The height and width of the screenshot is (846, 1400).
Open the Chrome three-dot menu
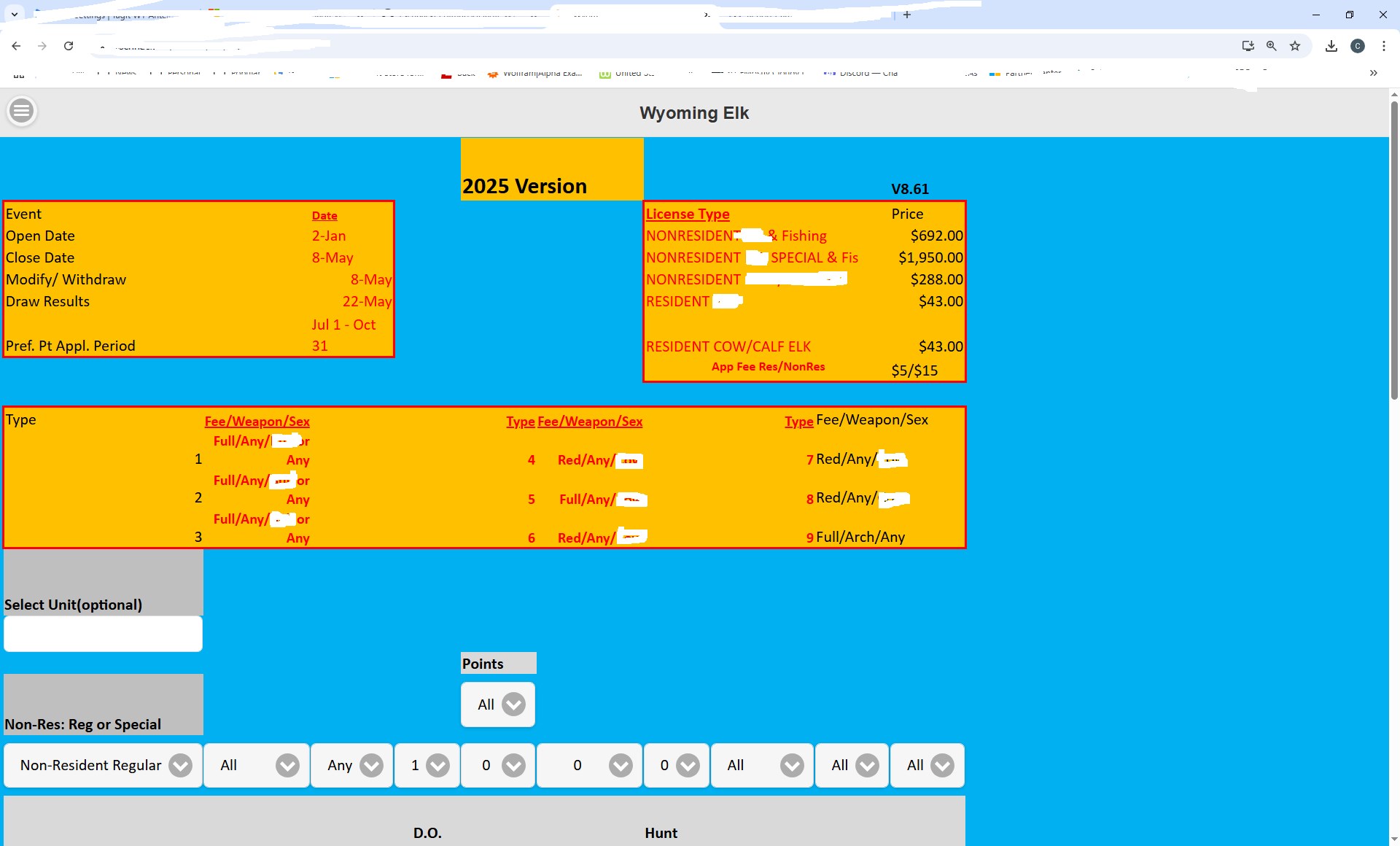click(1384, 46)
